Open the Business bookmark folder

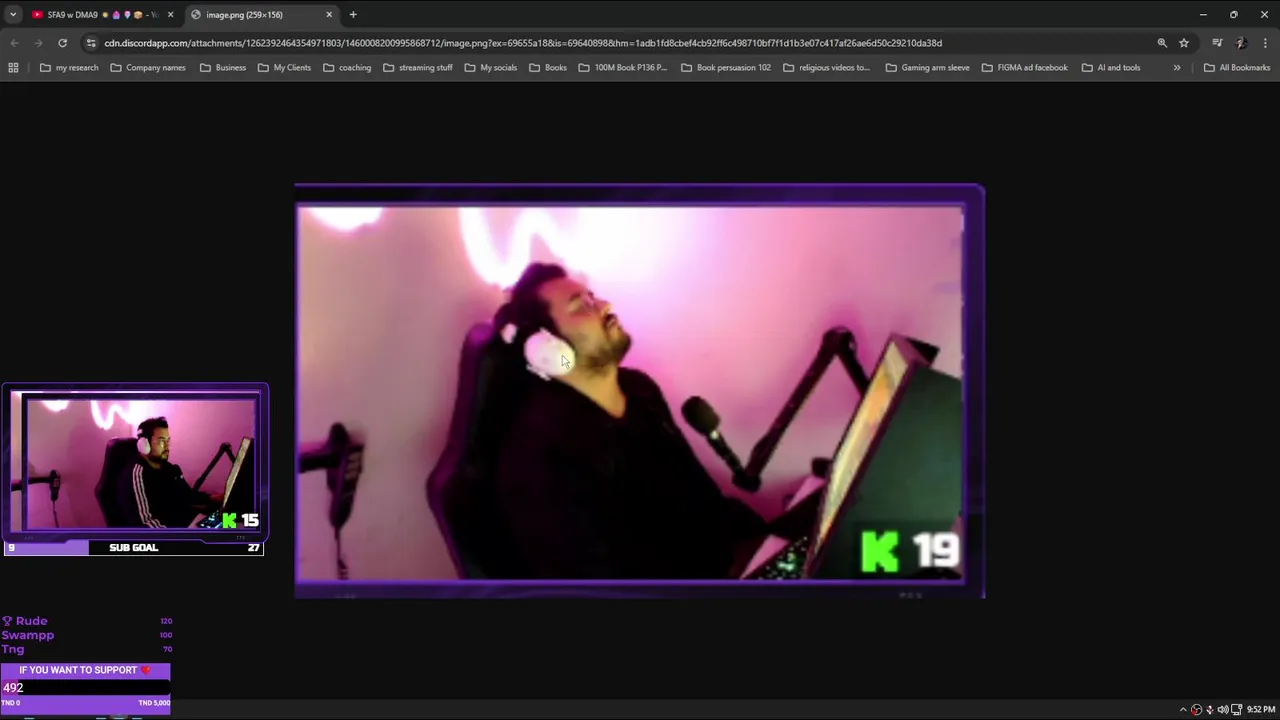pyautogui.click(x=223, y=68)
